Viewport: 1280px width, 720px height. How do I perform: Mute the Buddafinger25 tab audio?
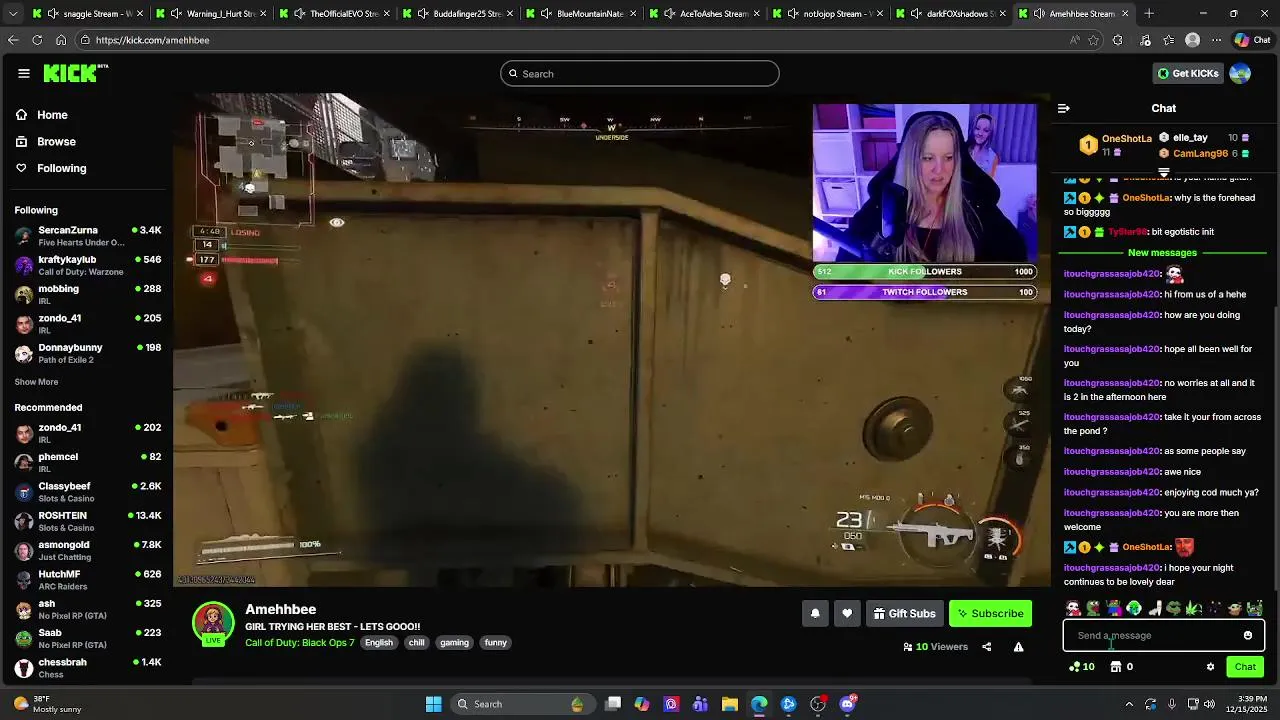click(x=423, y=14)
